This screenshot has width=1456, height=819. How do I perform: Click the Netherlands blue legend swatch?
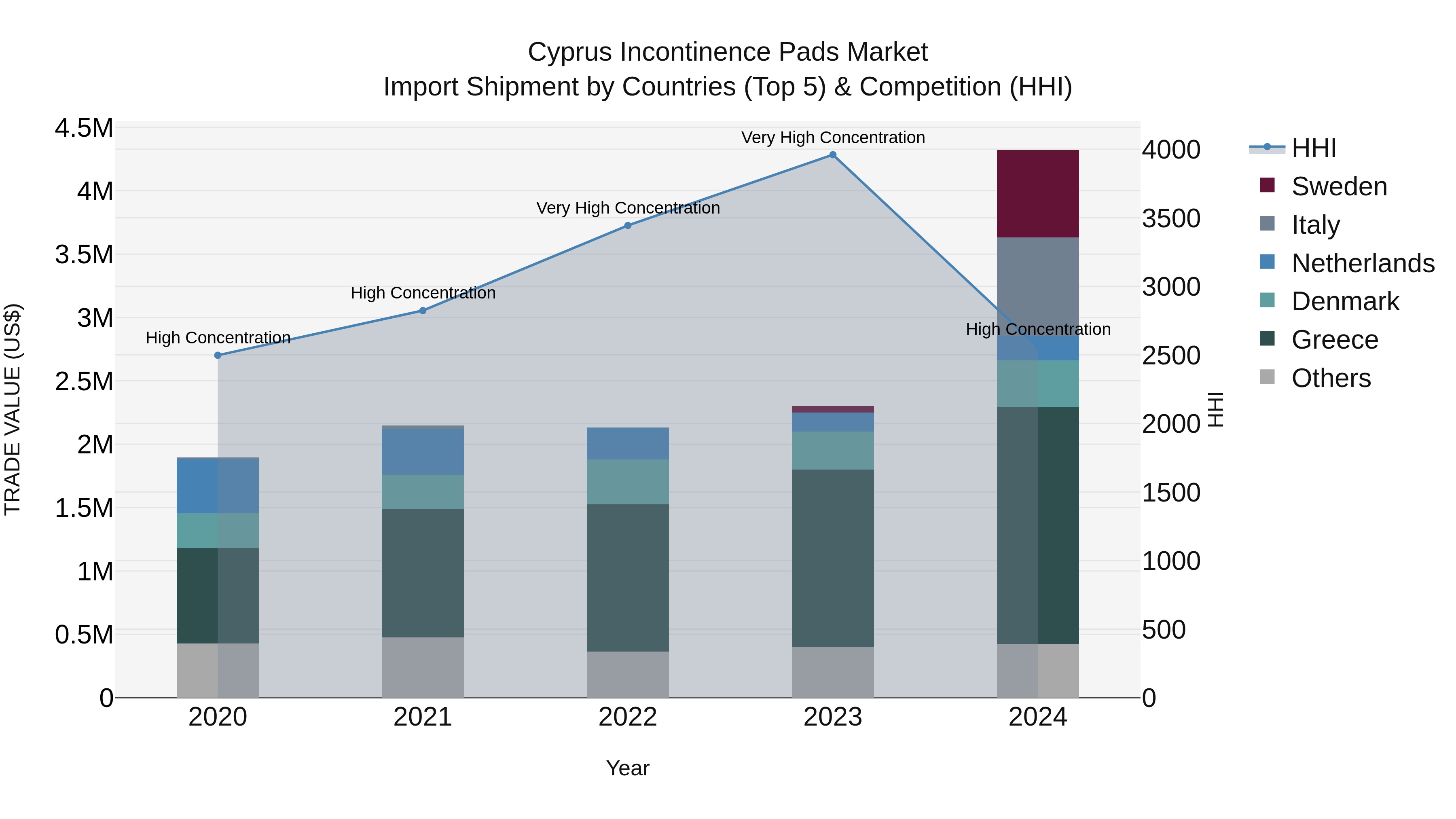(x=1267, y=262)
